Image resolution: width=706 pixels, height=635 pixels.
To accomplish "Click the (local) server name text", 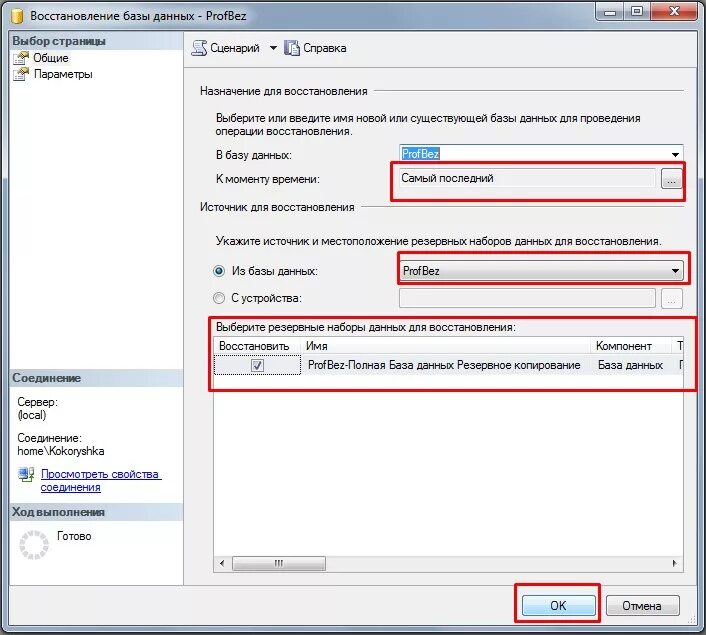I will [x=32, y=415].
